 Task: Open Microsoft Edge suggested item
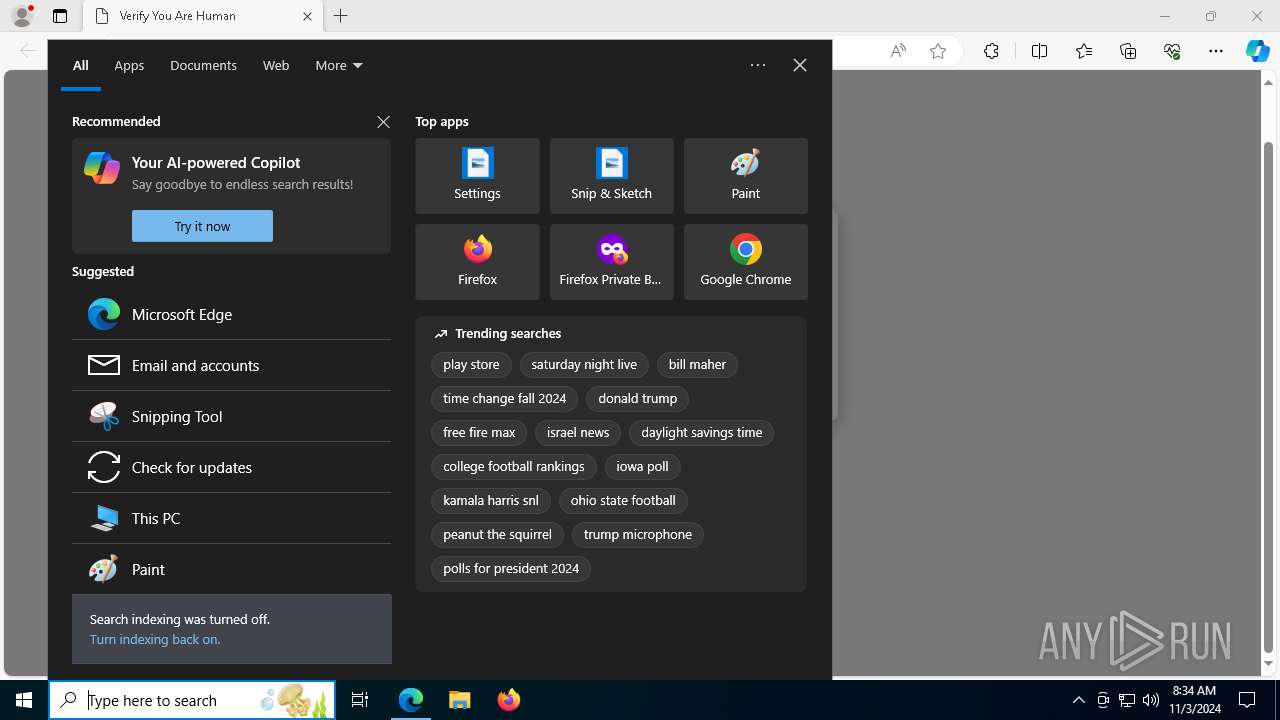pyautogui.click(x=231, y=314)
